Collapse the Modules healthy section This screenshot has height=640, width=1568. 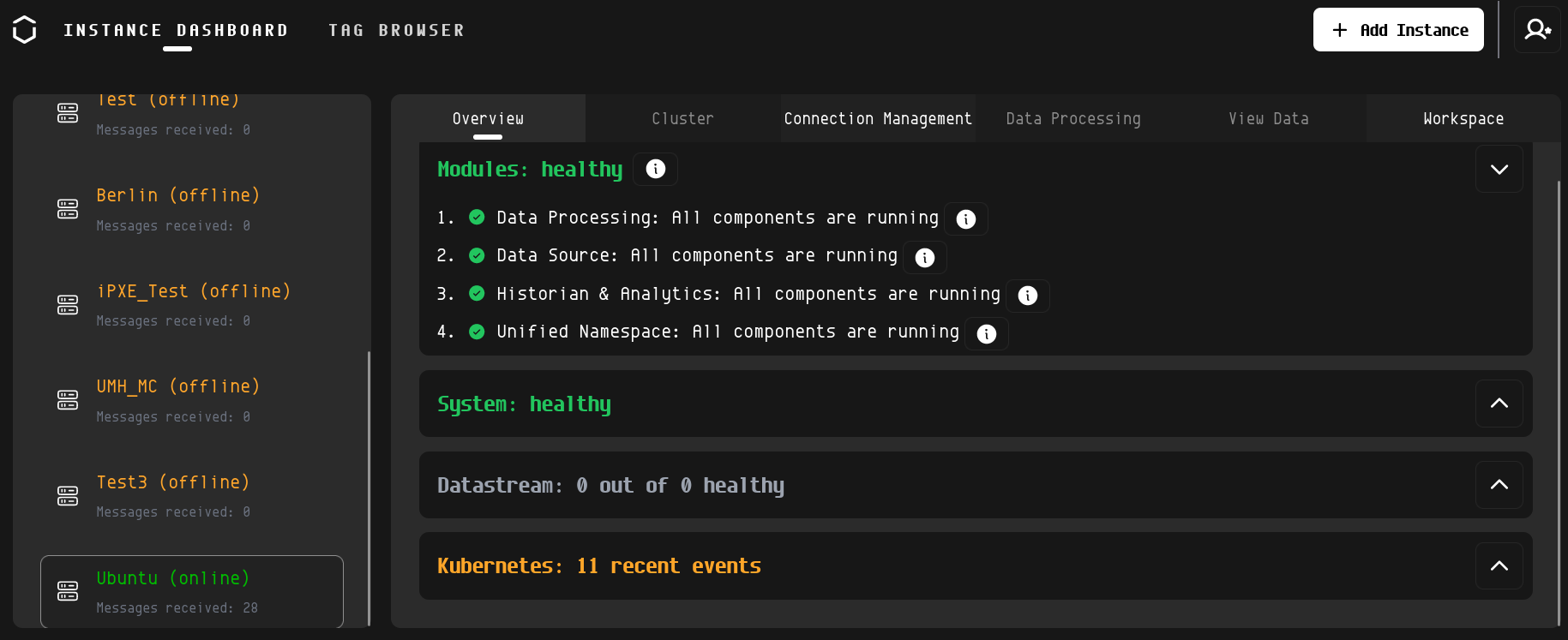click(1499, 169)
